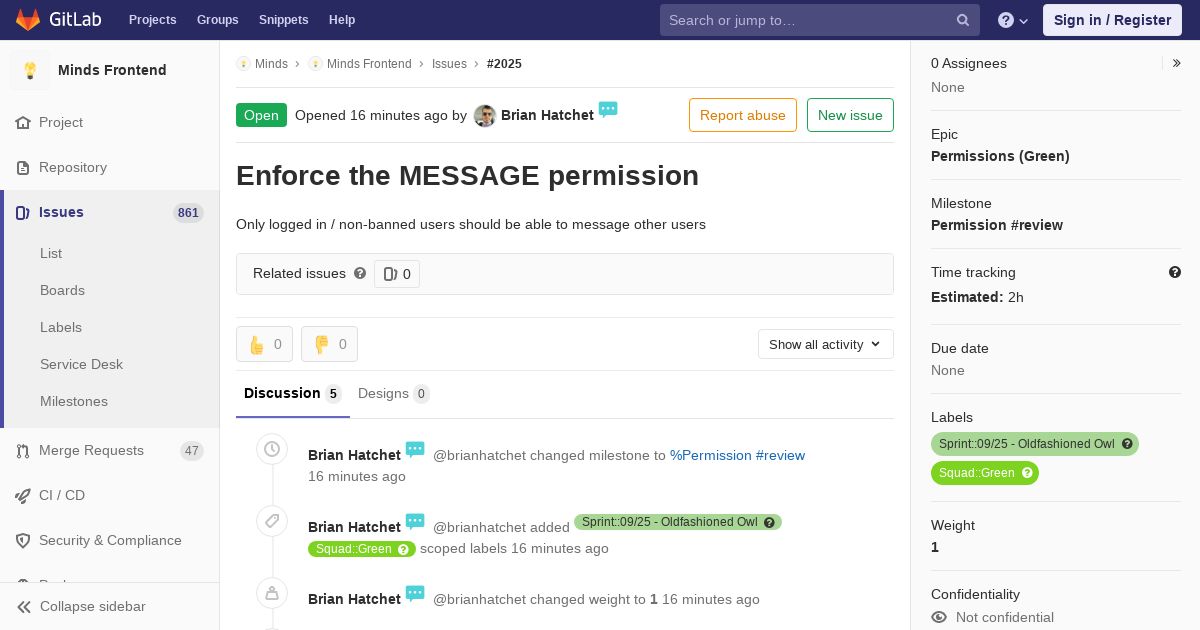Screen dimensions: 1200x630
Task: Click the Issues icon in the sidebar
Action: [23, 213]
